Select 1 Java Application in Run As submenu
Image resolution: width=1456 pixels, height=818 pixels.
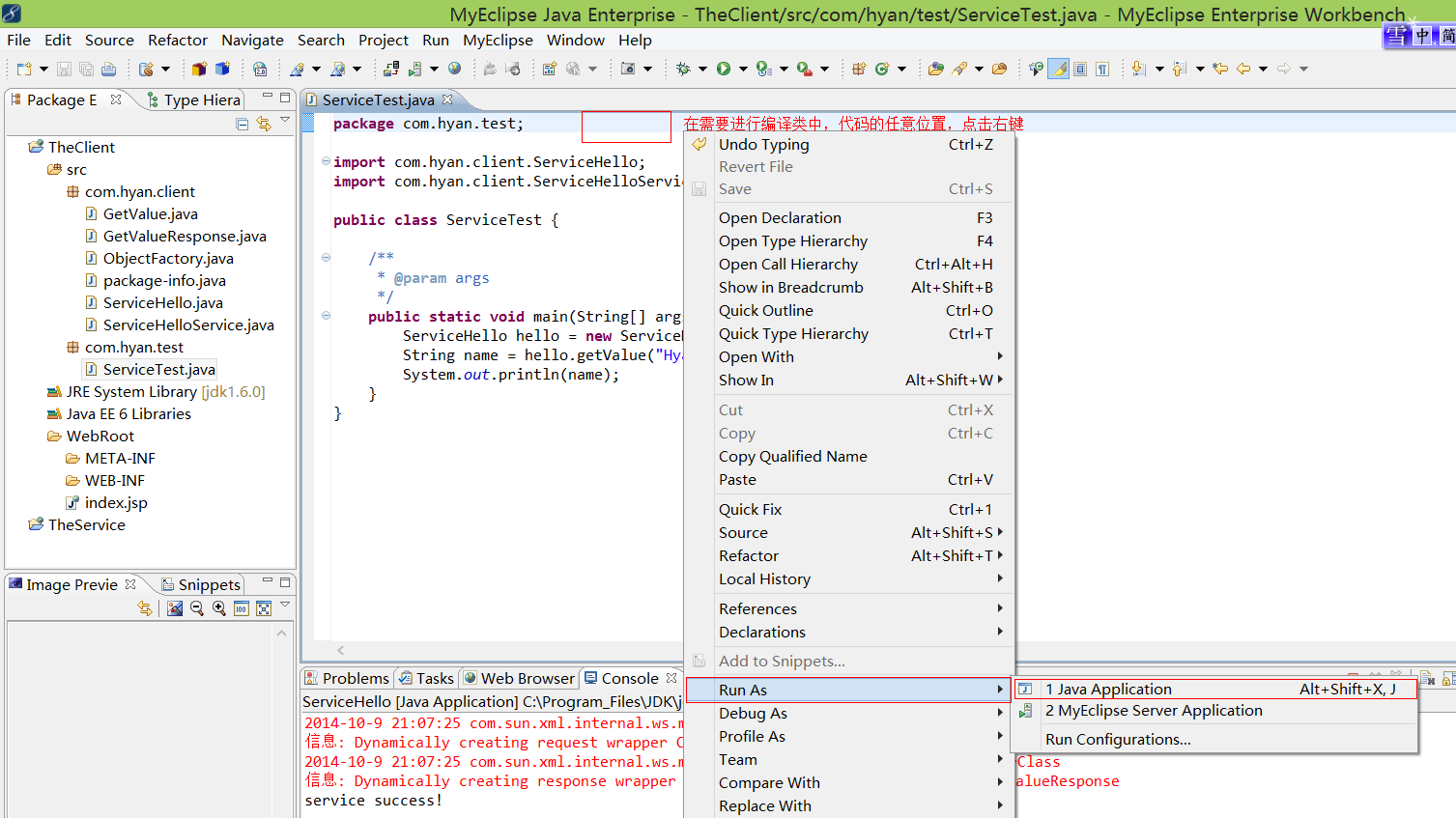pos(1214,690)
